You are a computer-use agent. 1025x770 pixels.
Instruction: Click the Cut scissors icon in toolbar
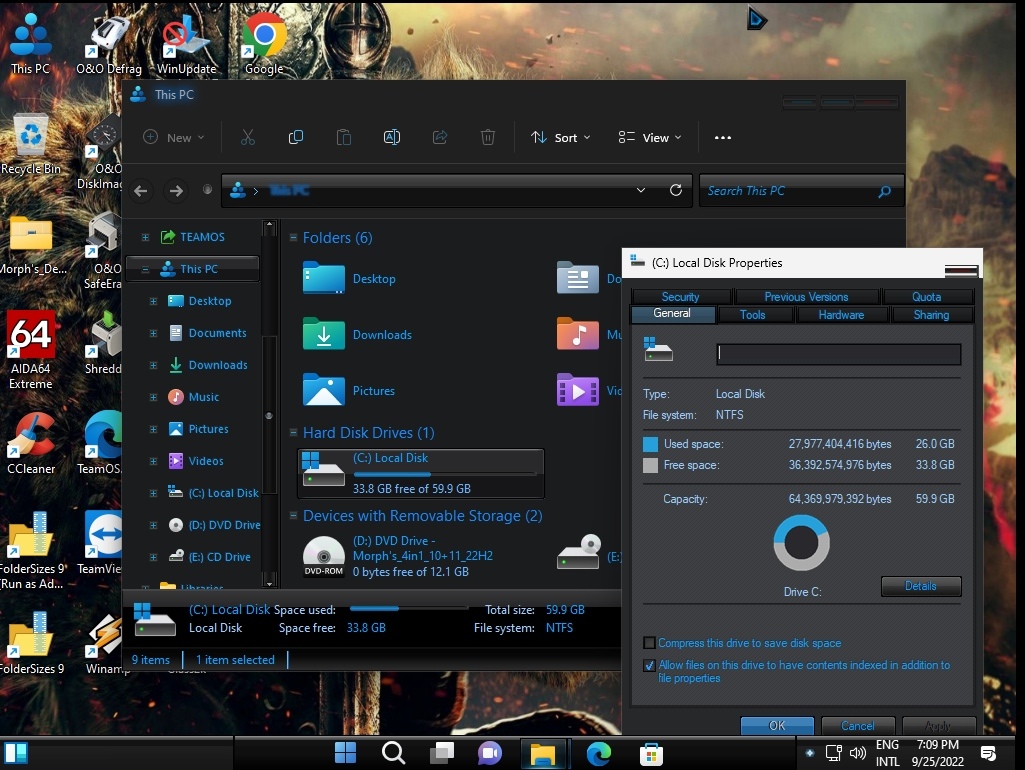(248, 137)
